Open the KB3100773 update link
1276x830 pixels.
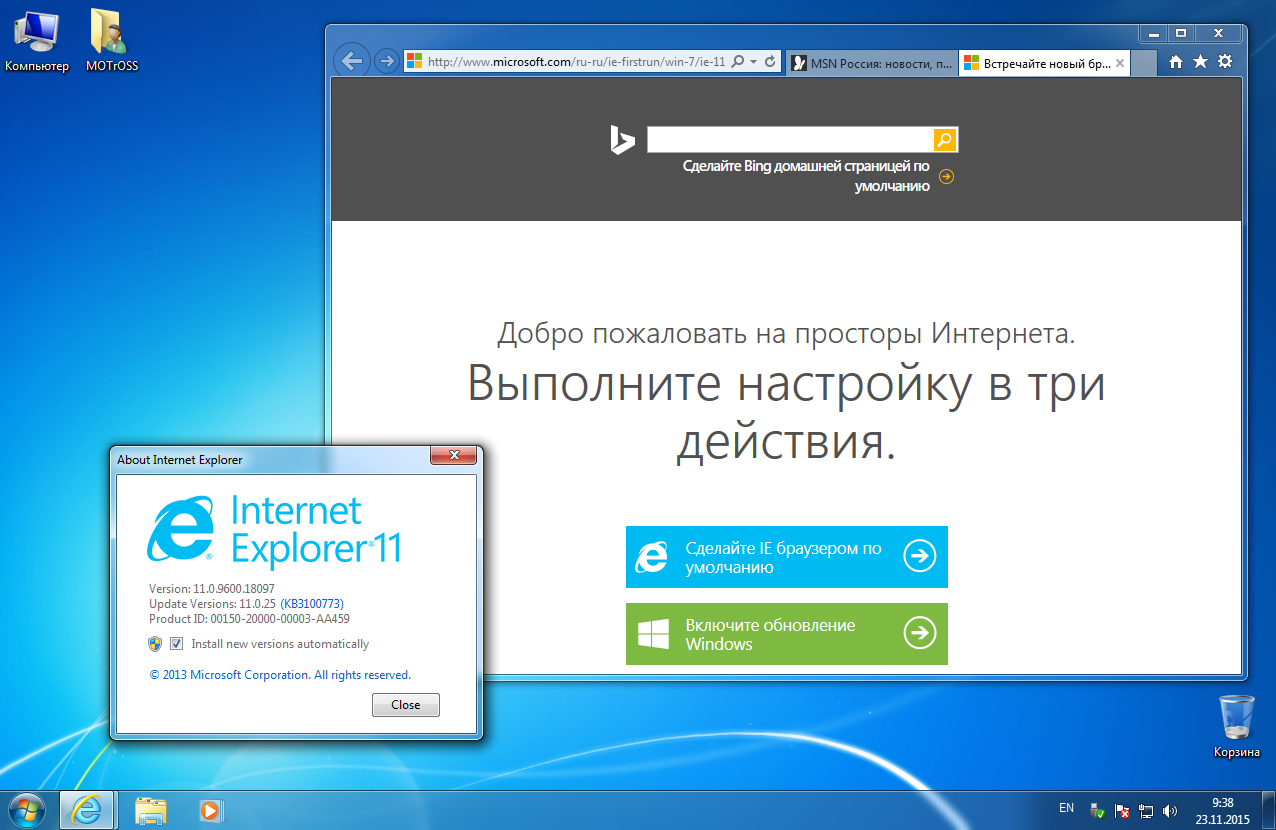pos(312,604)
